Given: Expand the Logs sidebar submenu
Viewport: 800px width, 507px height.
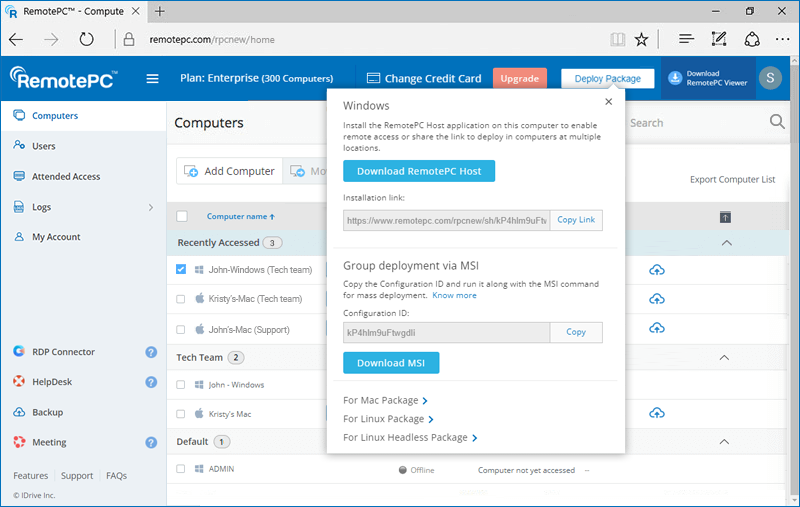Looking at the screenshot, I should 151,207.
